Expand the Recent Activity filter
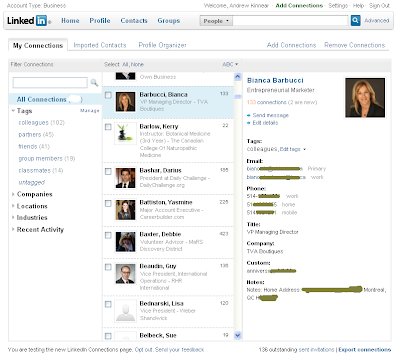 [x=13, y=229]
